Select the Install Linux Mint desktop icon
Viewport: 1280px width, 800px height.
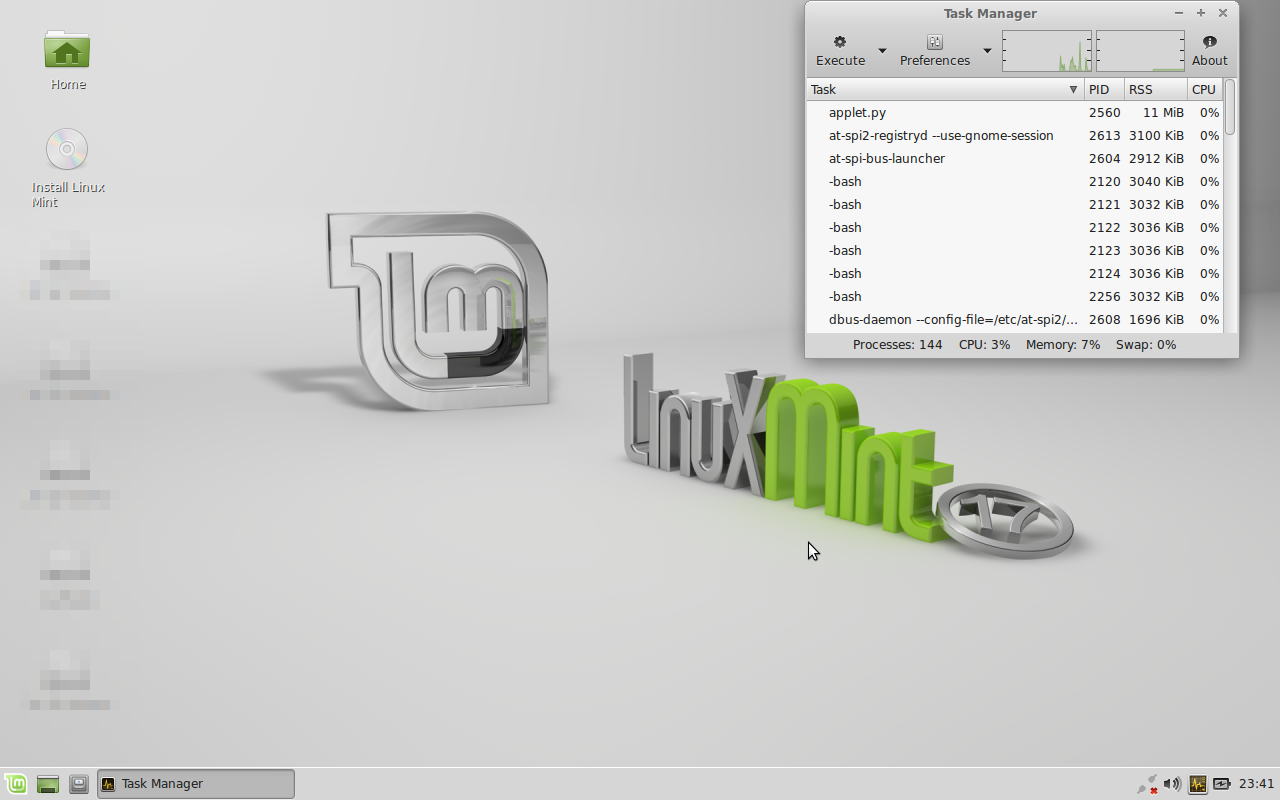[67, 168]
